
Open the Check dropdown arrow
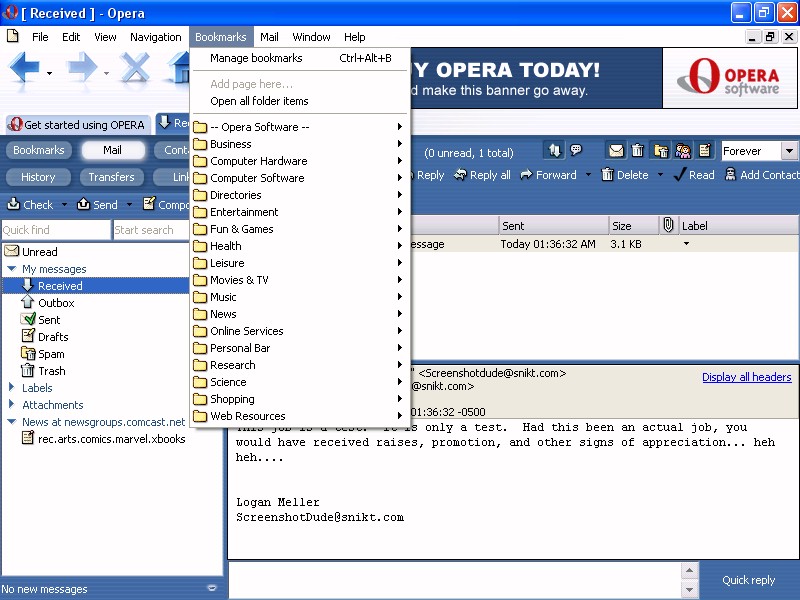(x=64, y=205)
